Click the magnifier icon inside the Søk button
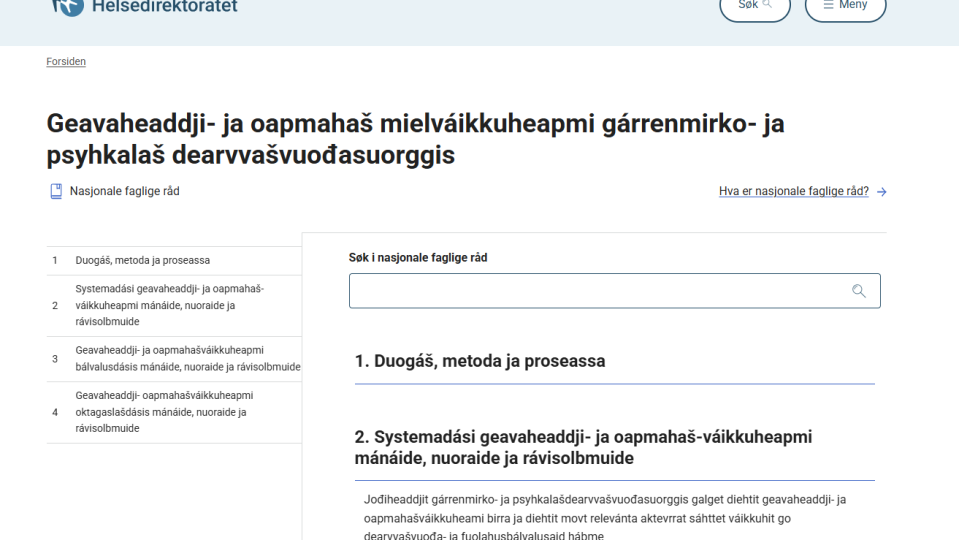959x540 pixels. [x=768, y=5]
